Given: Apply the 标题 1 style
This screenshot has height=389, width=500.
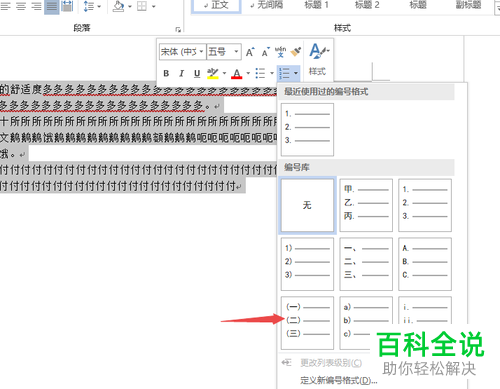Looking at the screenshot, I should tap(317, 5).
